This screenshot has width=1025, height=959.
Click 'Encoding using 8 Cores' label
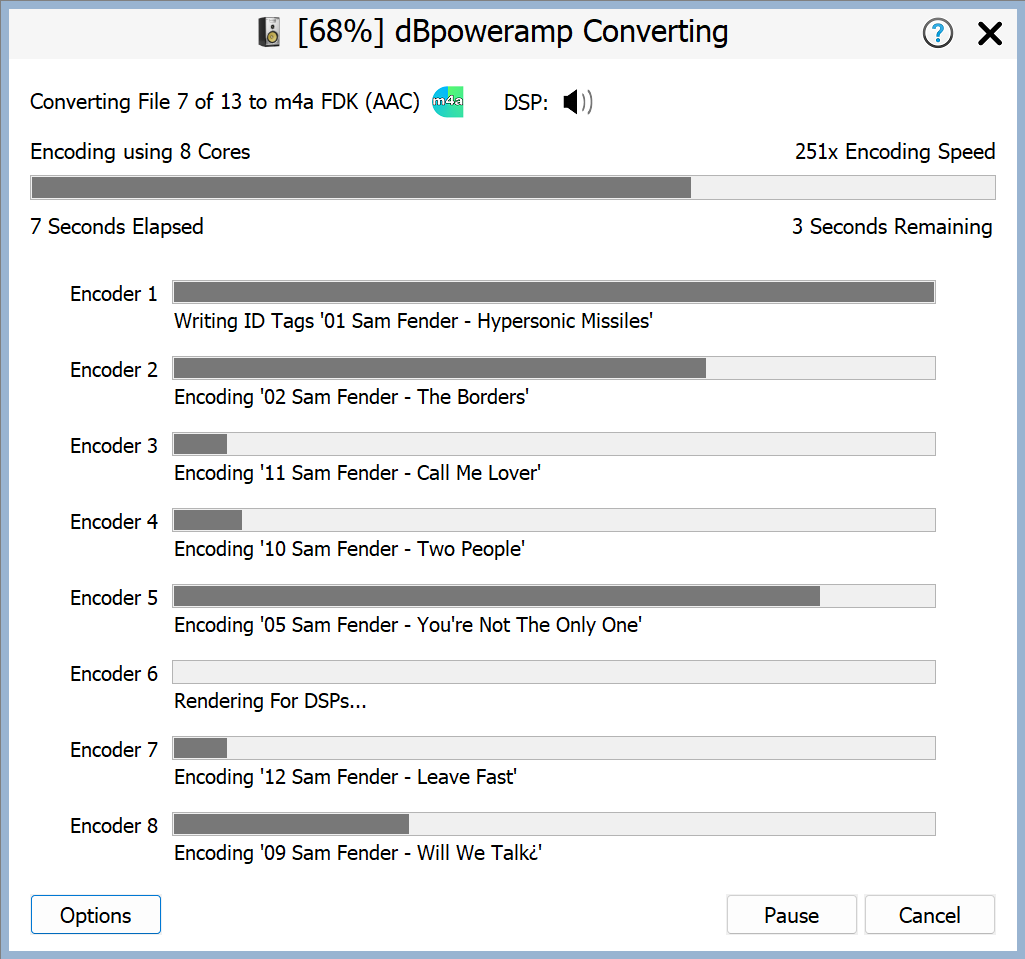[140, 152]
